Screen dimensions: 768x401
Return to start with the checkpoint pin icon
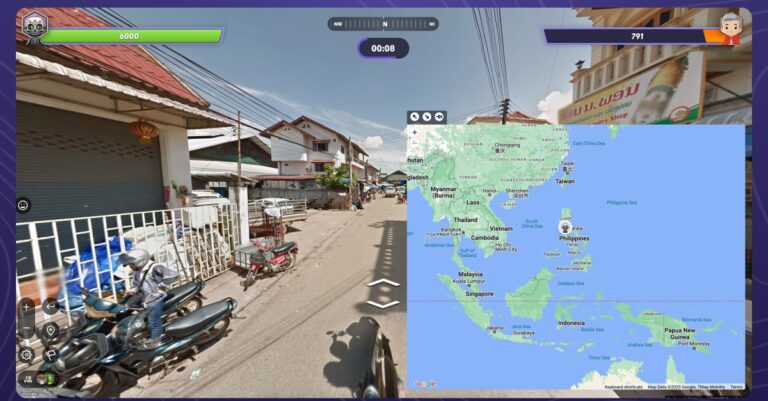(x=50, y=330)
